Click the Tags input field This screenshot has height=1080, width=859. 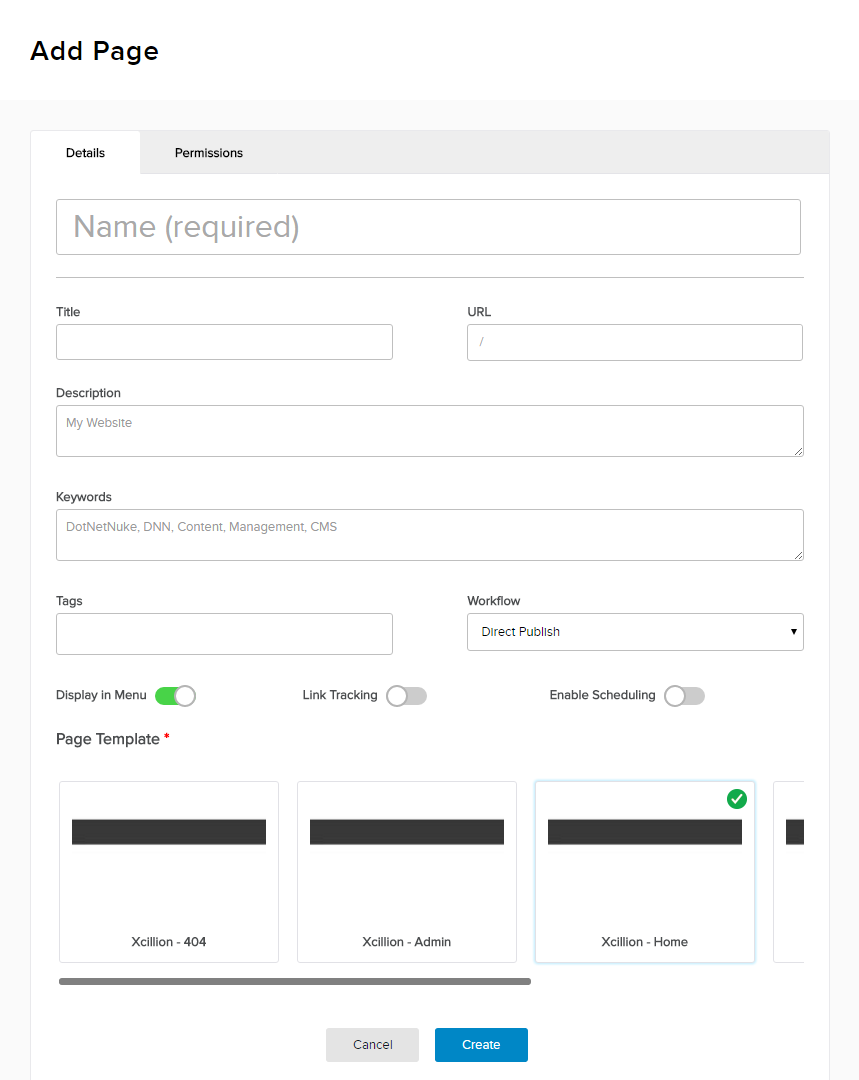(224, 634)
